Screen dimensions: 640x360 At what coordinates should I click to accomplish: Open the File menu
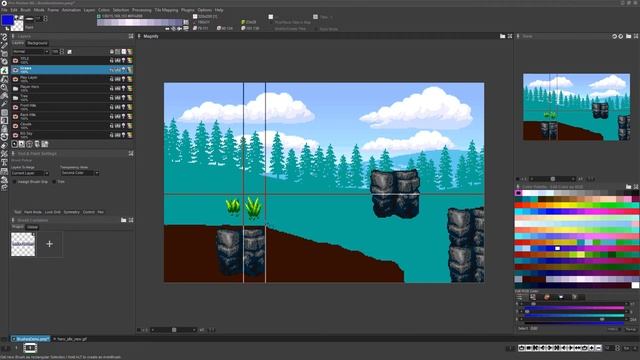4,10
